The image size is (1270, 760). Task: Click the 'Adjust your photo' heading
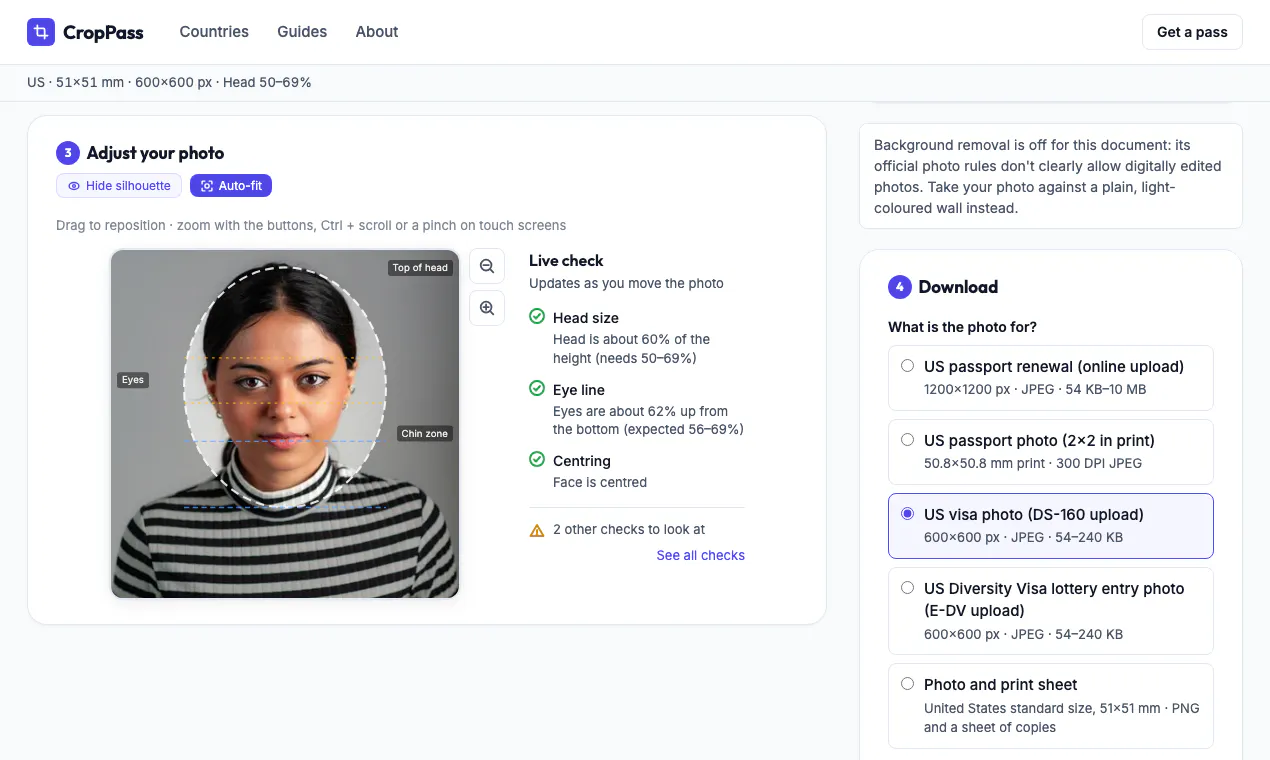155,153
